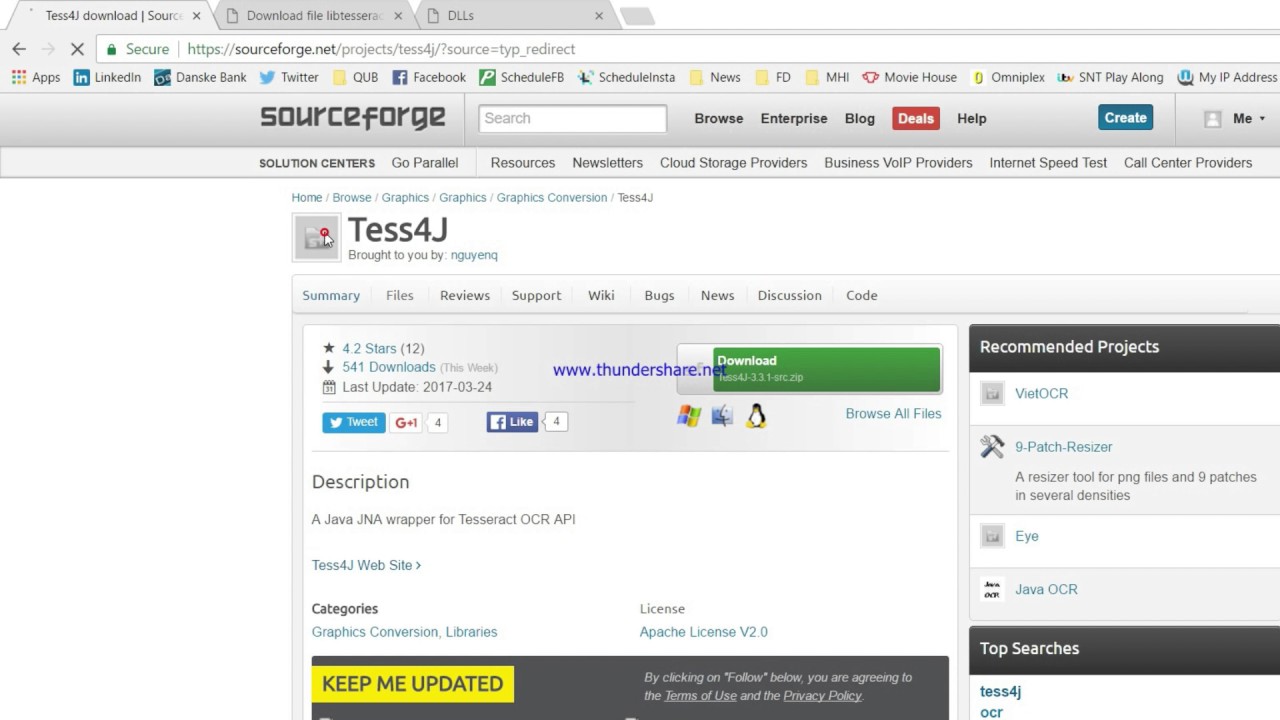Open the Movie House bookmark
The width and height of the screenshot is (1280, 720).
coord(910,77)
